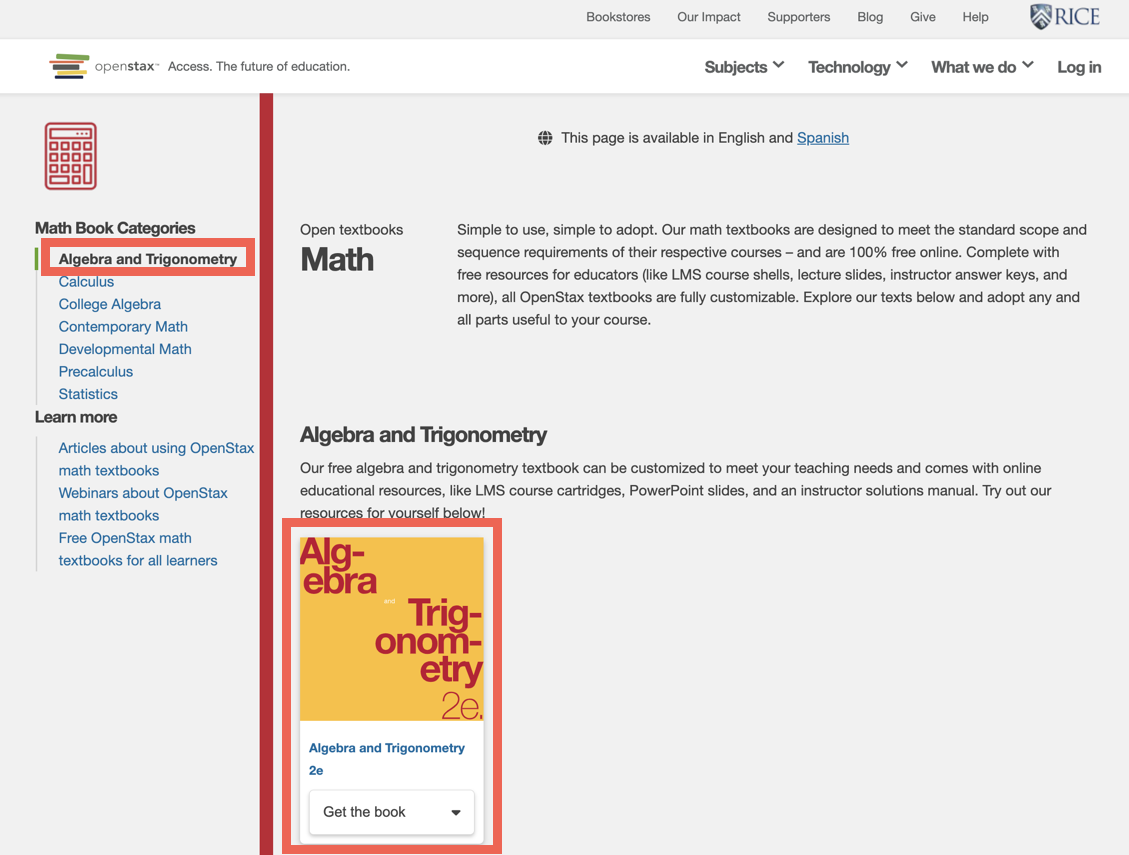Open the OpenStax Blog
Viewport: 1129px width, 855px height.
click(870, 17)
